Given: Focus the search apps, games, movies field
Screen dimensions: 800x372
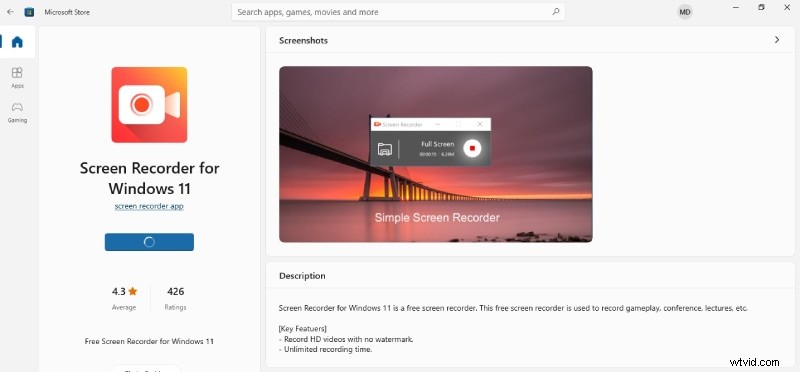Looking at the screenshot, I should pyautogui.click(x=398, y=12).
